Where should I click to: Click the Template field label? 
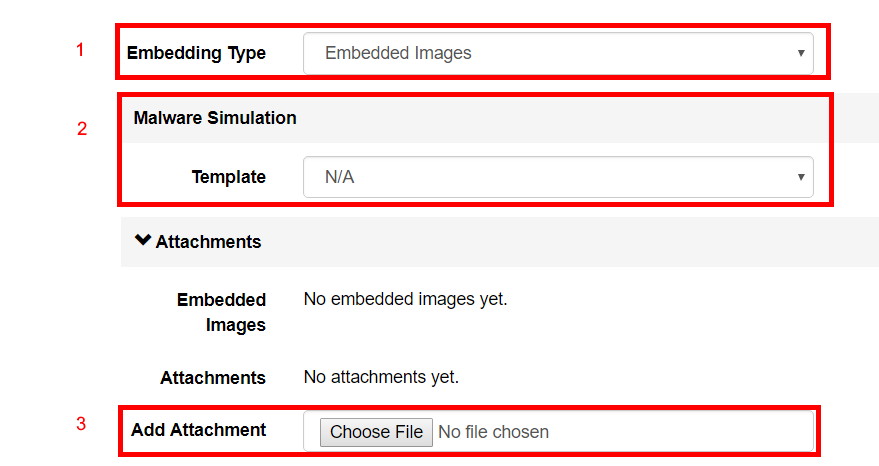coord(229,177)
